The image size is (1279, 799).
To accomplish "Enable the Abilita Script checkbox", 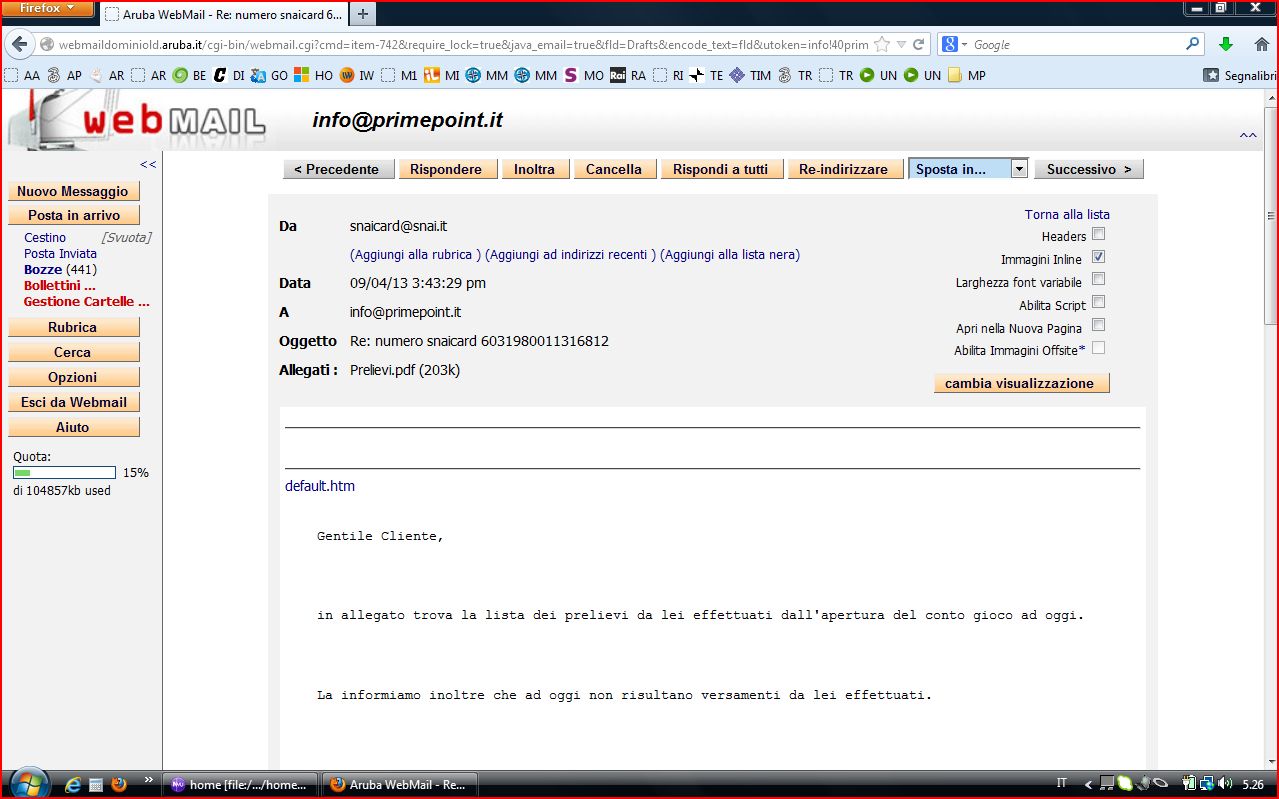I will 1098,302.
